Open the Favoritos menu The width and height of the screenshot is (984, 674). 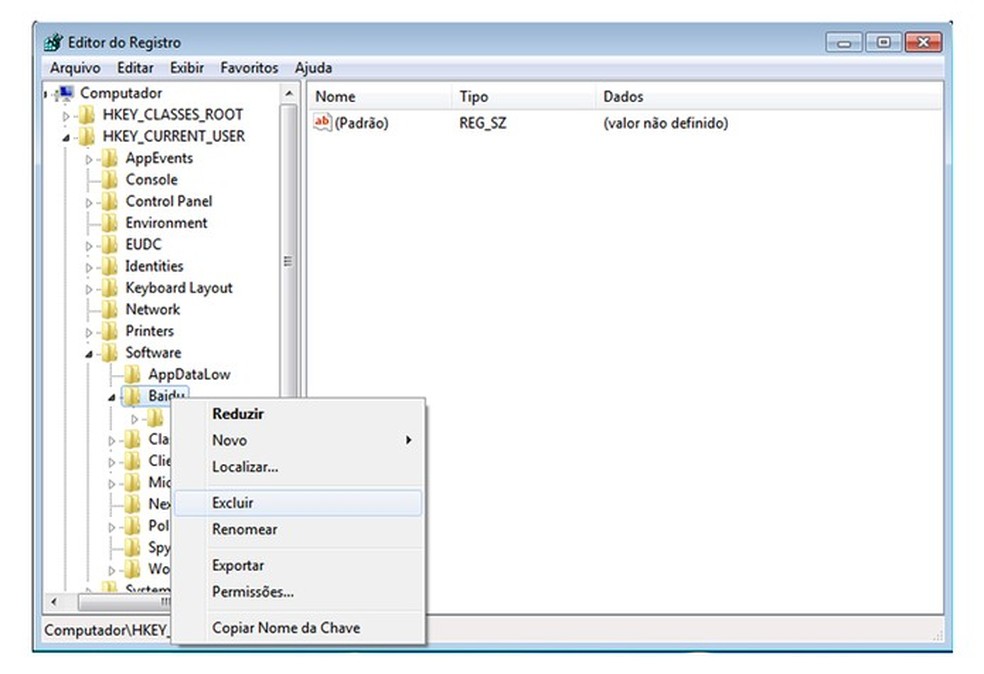pyautogui.click(x=249, y=68)
